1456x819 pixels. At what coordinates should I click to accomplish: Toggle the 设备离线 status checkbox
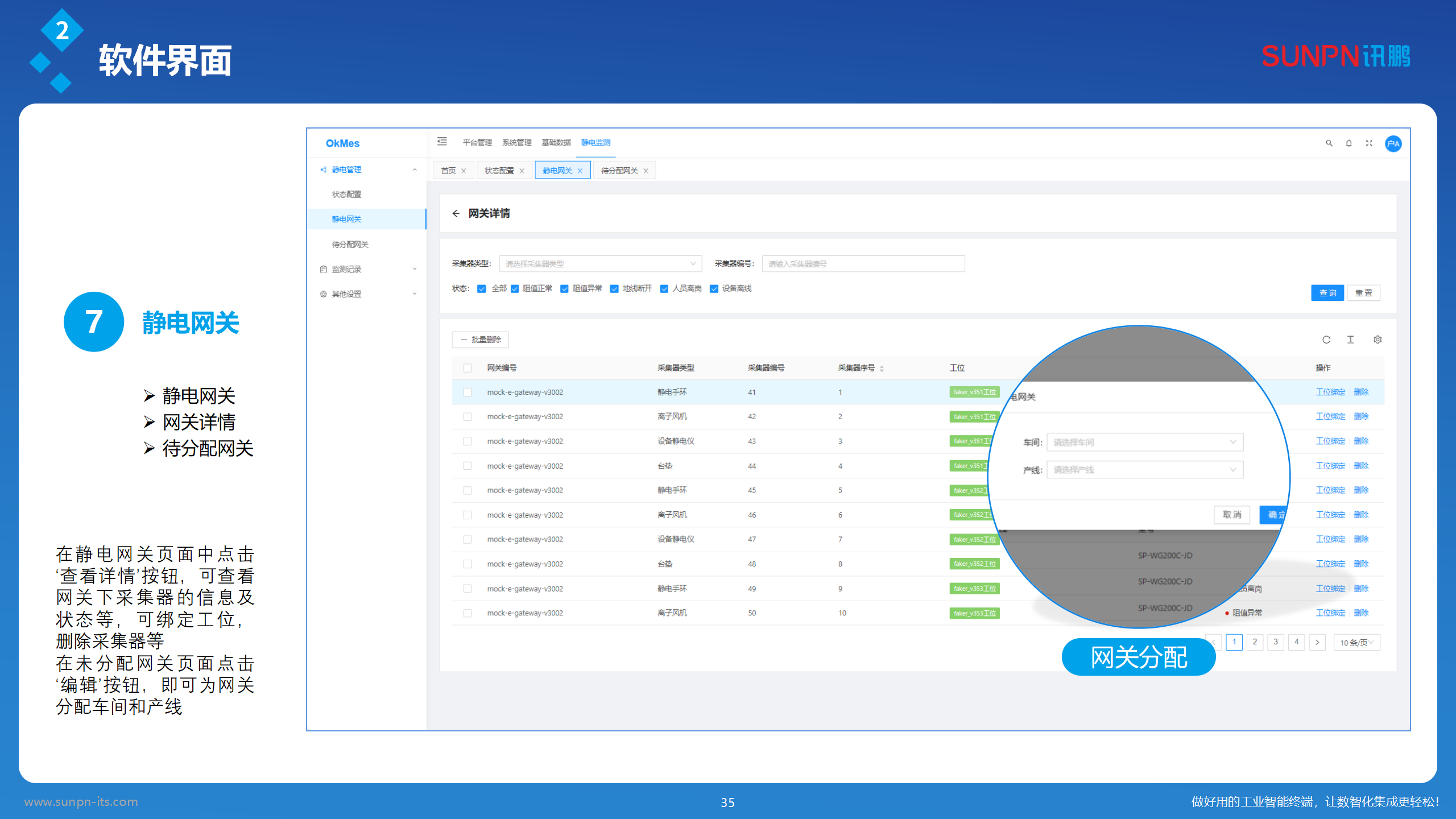pyautogui.click(x=714, y=289)
